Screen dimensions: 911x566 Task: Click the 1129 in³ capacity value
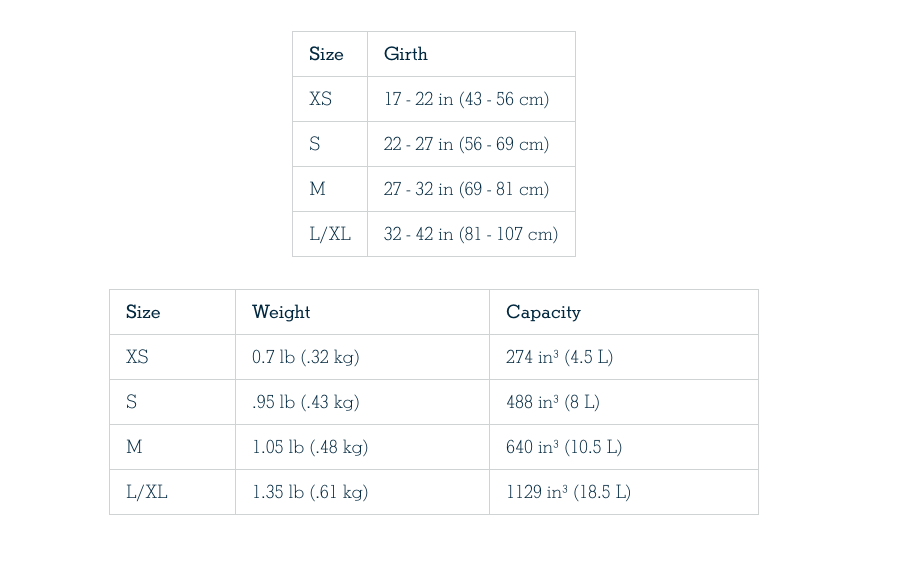pyautogui.click(x=568, y=492)
